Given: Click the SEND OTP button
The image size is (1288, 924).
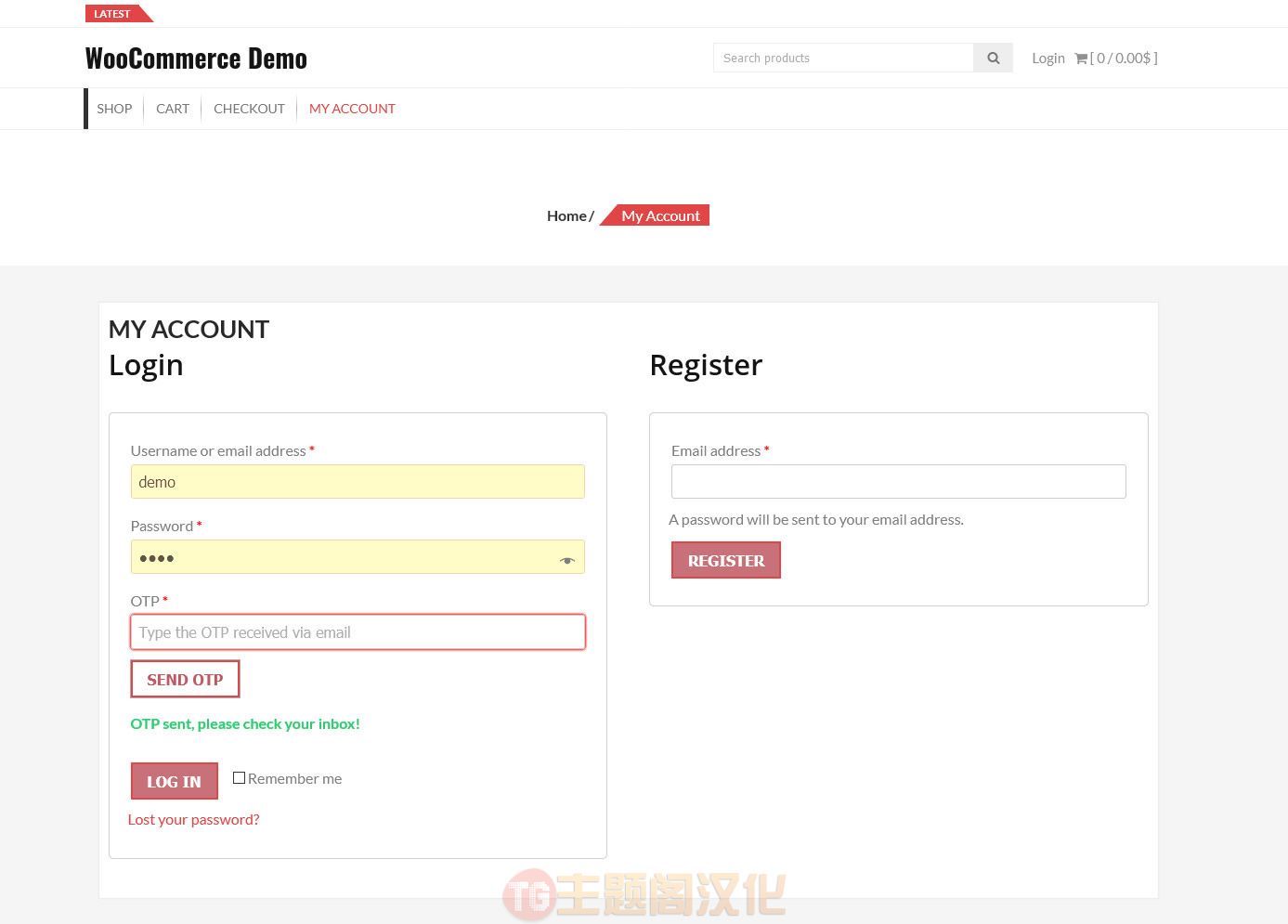Looking at the screenshot, I should (x=185, y=679).
